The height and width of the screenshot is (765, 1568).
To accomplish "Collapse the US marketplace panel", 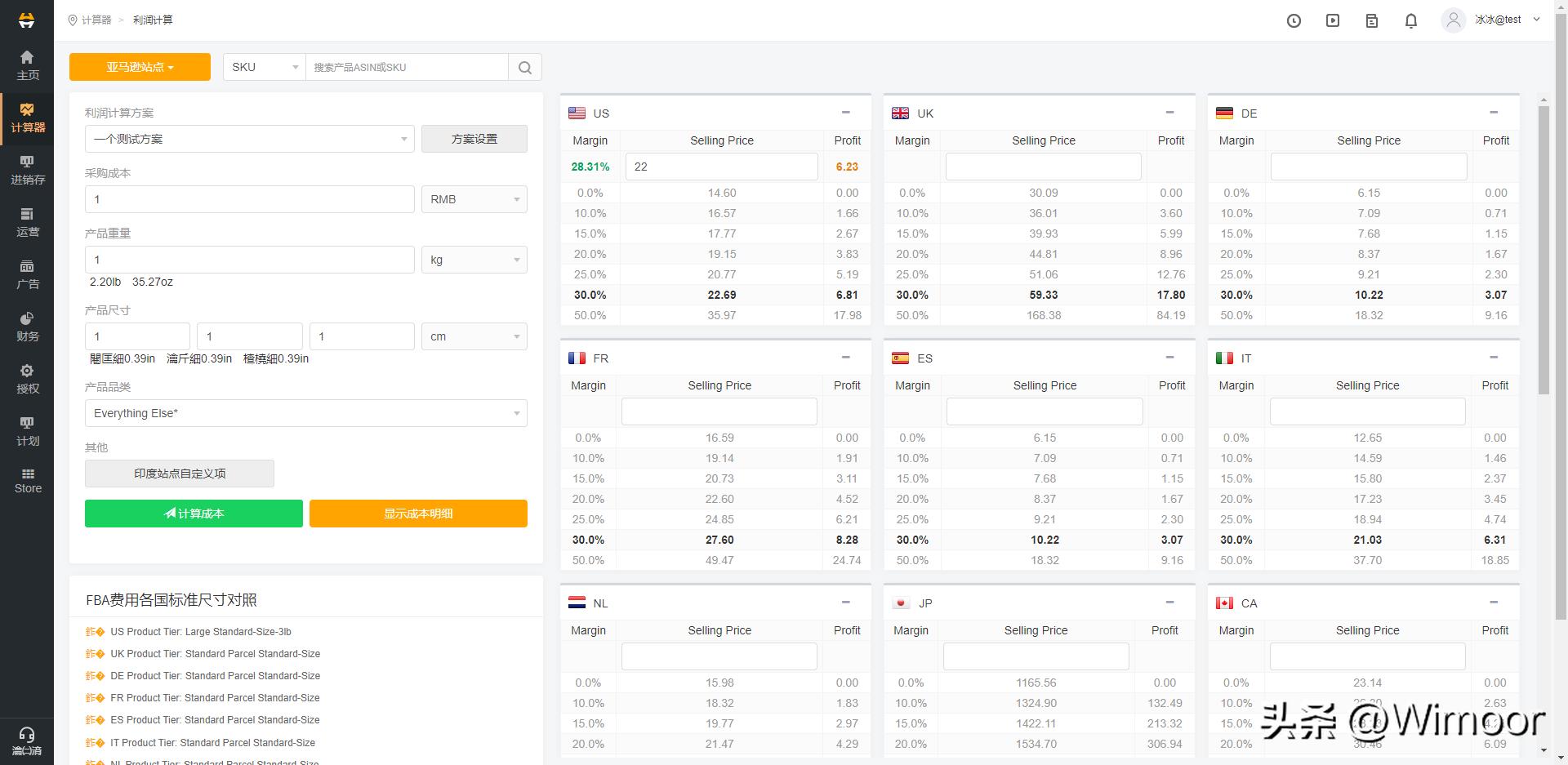I will pos(845,113).
